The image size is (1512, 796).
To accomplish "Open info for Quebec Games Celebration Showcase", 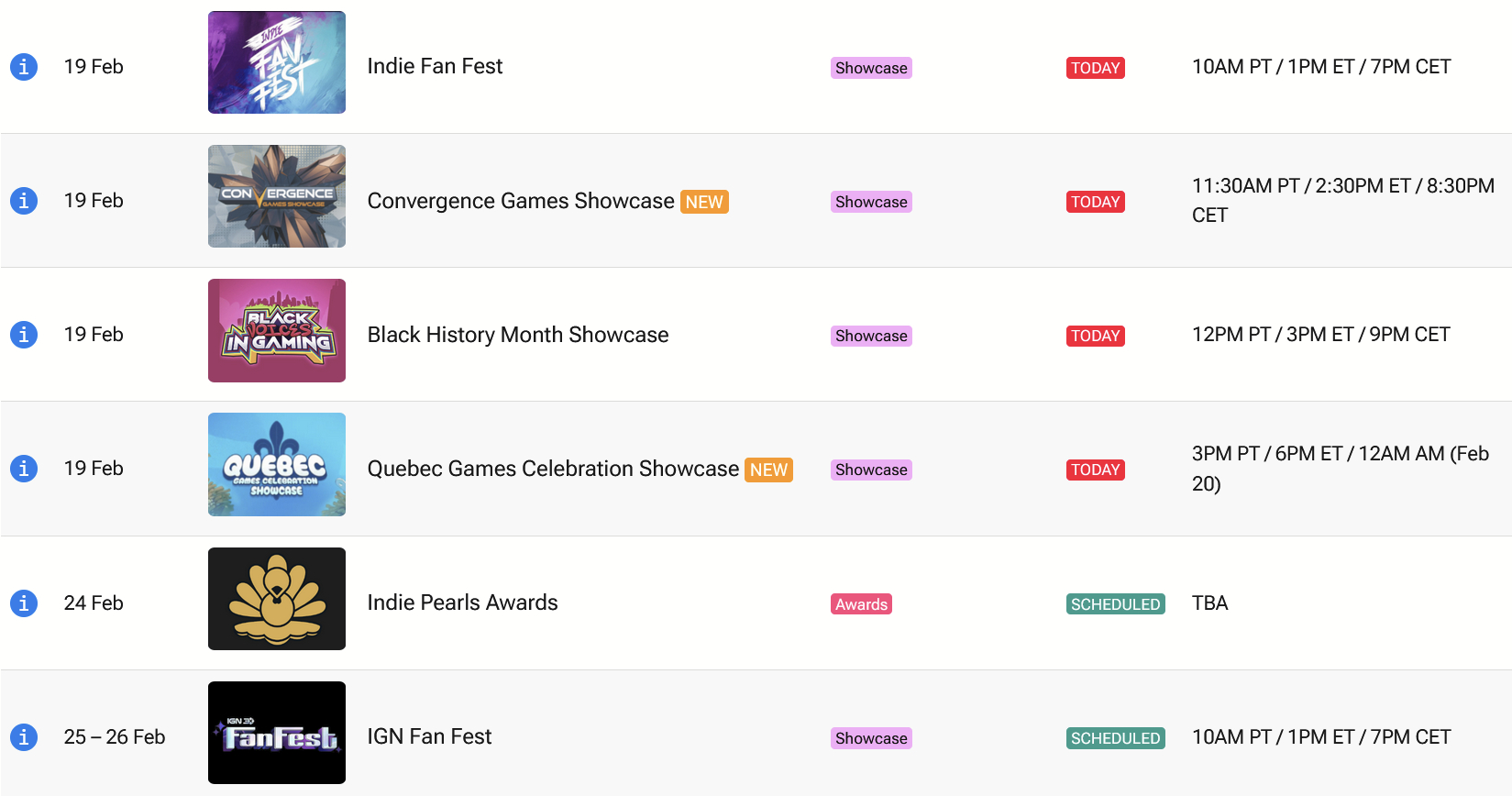I will click(24, 469).
